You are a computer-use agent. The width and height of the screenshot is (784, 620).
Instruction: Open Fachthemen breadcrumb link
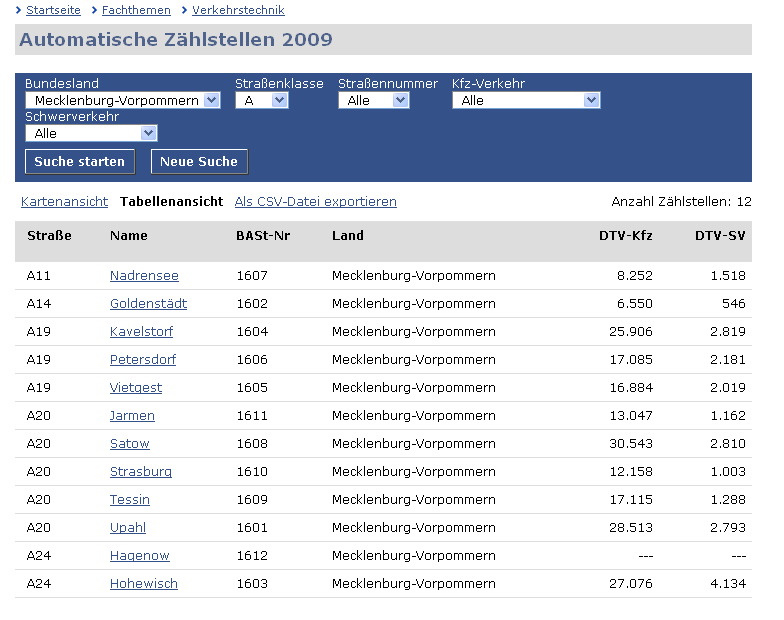click(136, 10)
